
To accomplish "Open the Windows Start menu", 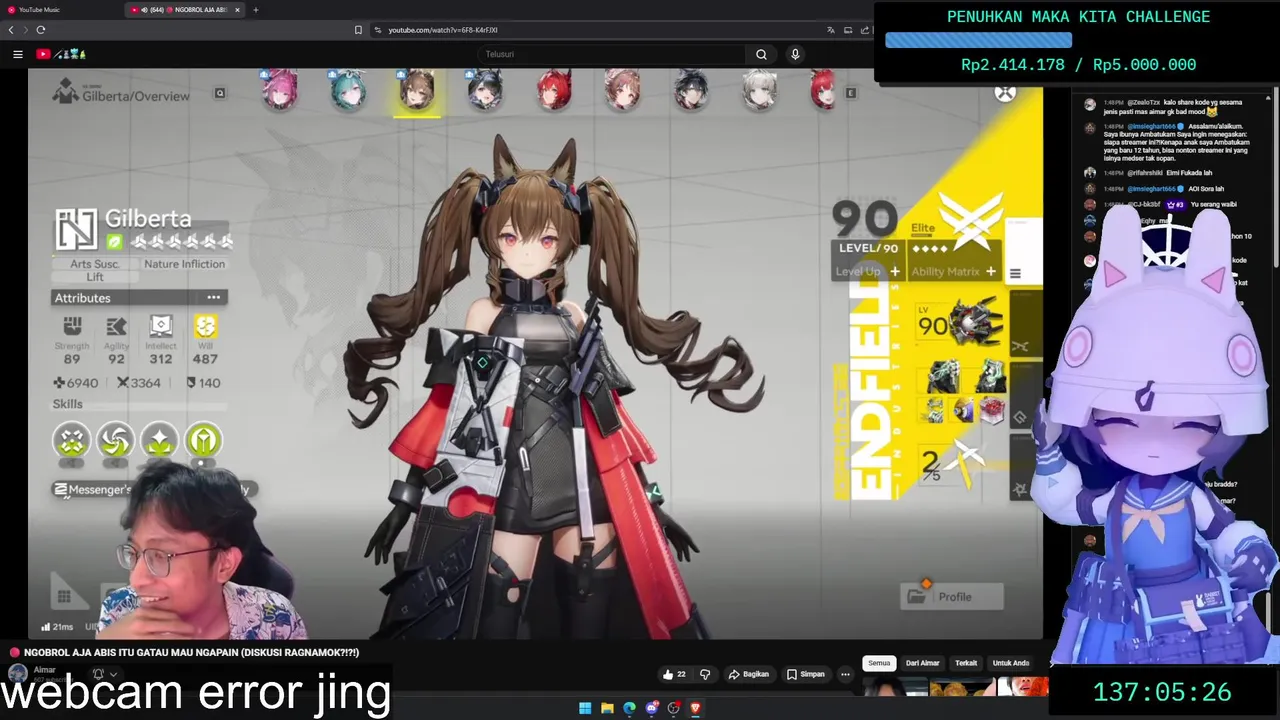I will (x=585, y=708).
